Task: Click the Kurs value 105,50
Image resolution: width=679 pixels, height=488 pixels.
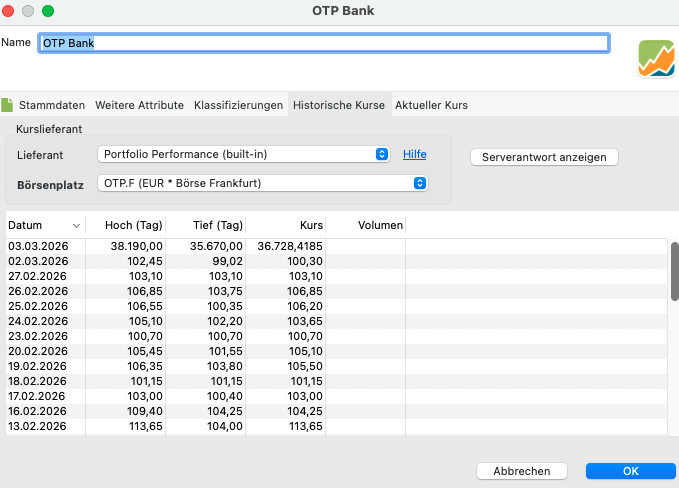Action: pyautogui.click(x=305, y=366)
